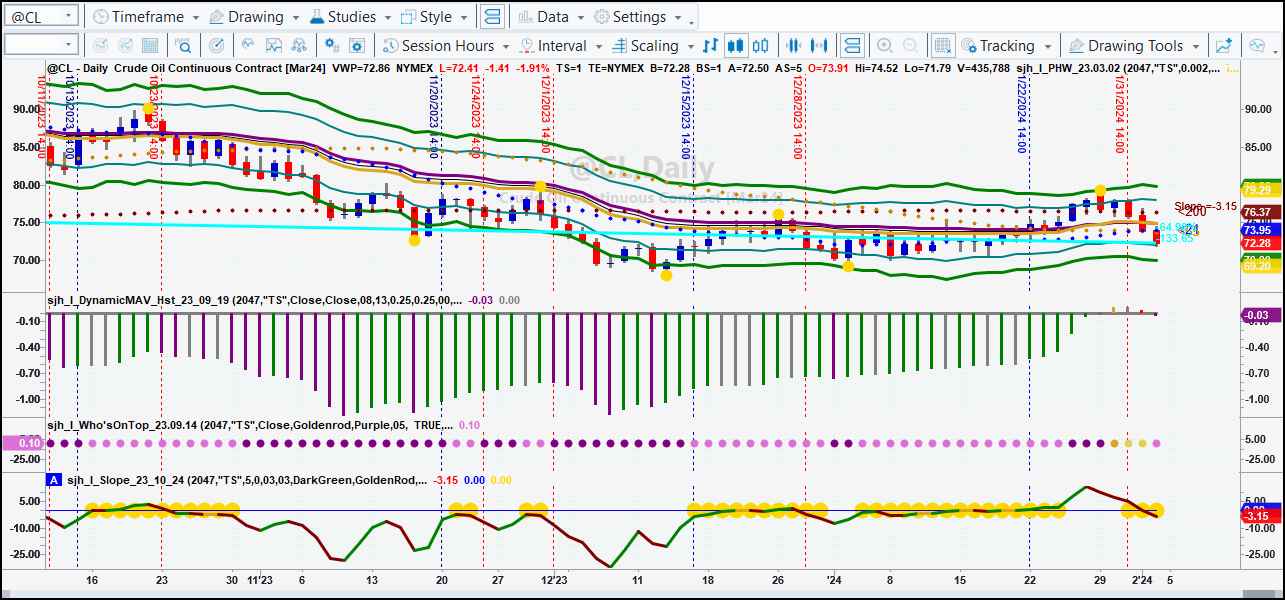
Task: Click the sjh_I_PHW_23.03.02 study label
Action: [x=1117, y=68]
